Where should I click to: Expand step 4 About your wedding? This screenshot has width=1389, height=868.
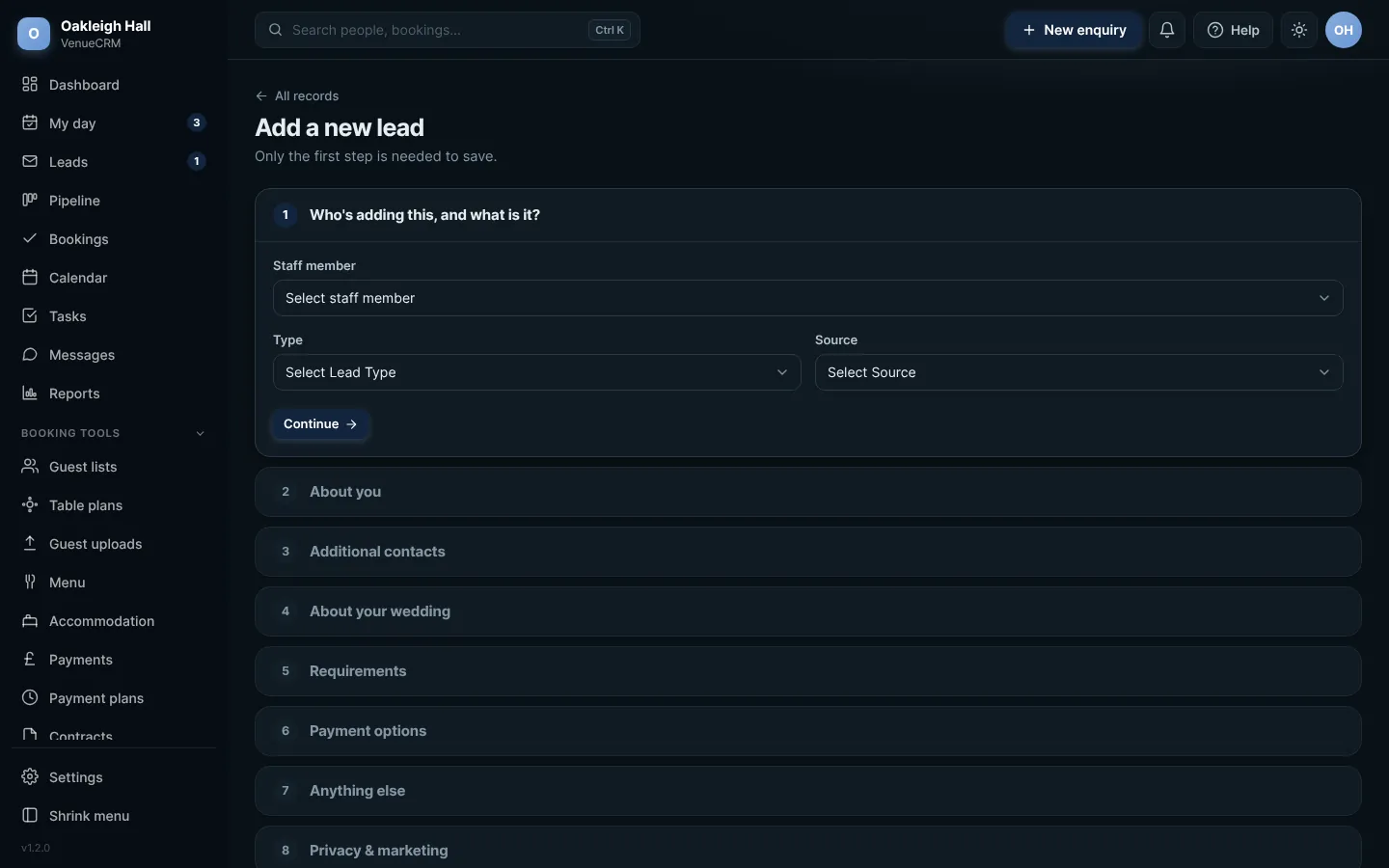808,611
